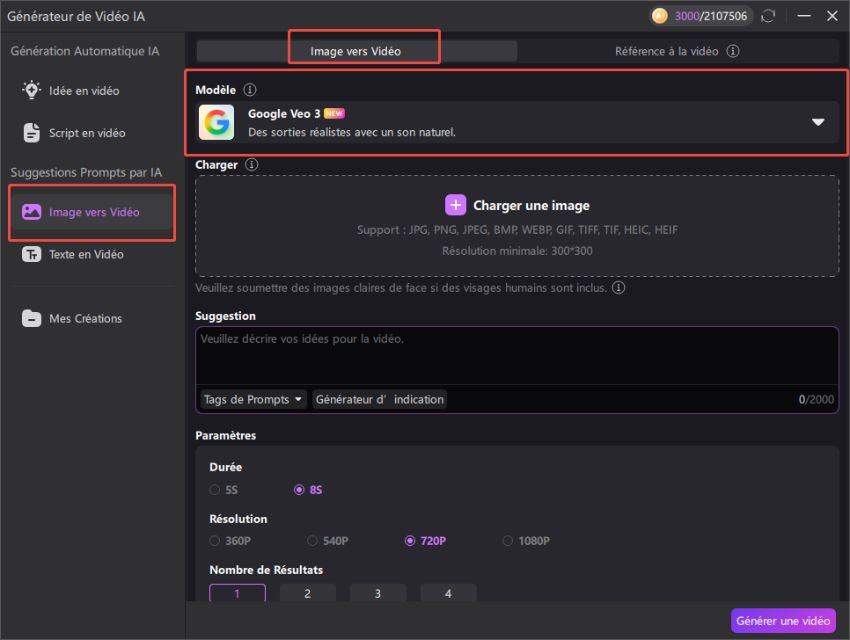Click the Résolution minimale: 300*300 text
Image resolution: width=850 pixels, height=640 pixels.
(x=517, y=251)
